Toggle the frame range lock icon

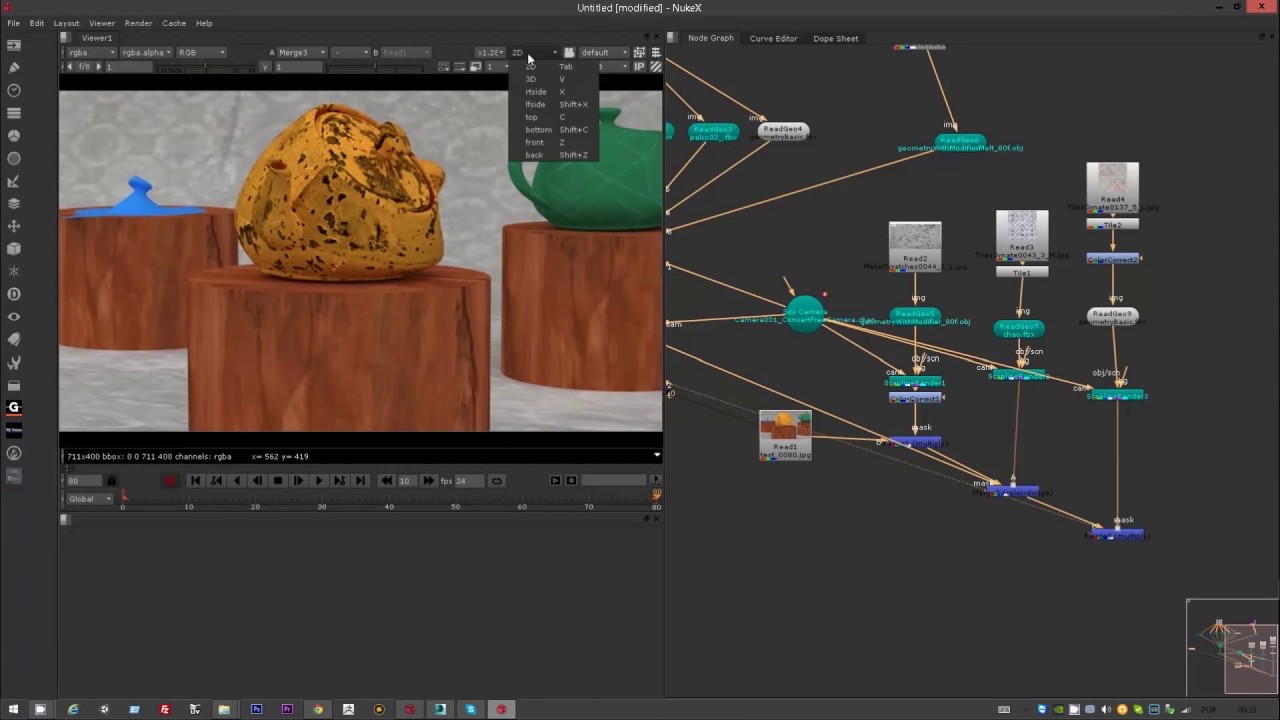(x=111, y=481)
